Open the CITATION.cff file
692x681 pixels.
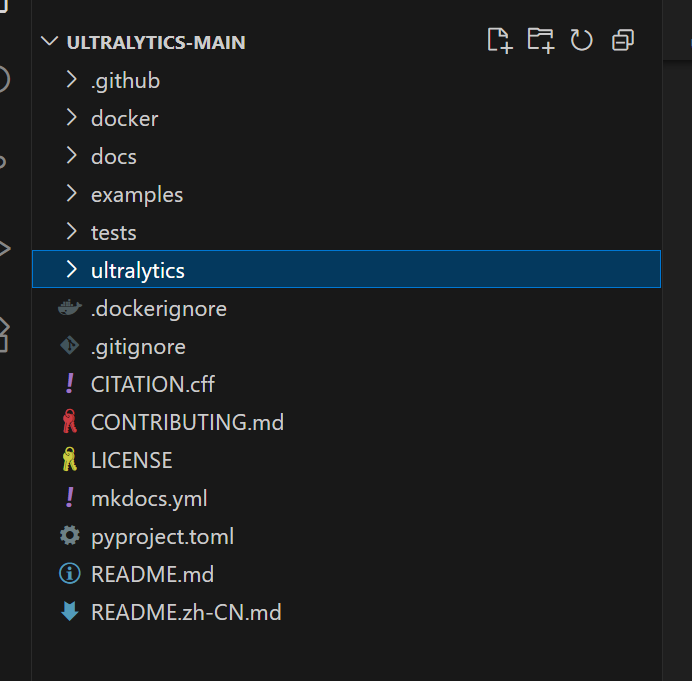point(153,384)
